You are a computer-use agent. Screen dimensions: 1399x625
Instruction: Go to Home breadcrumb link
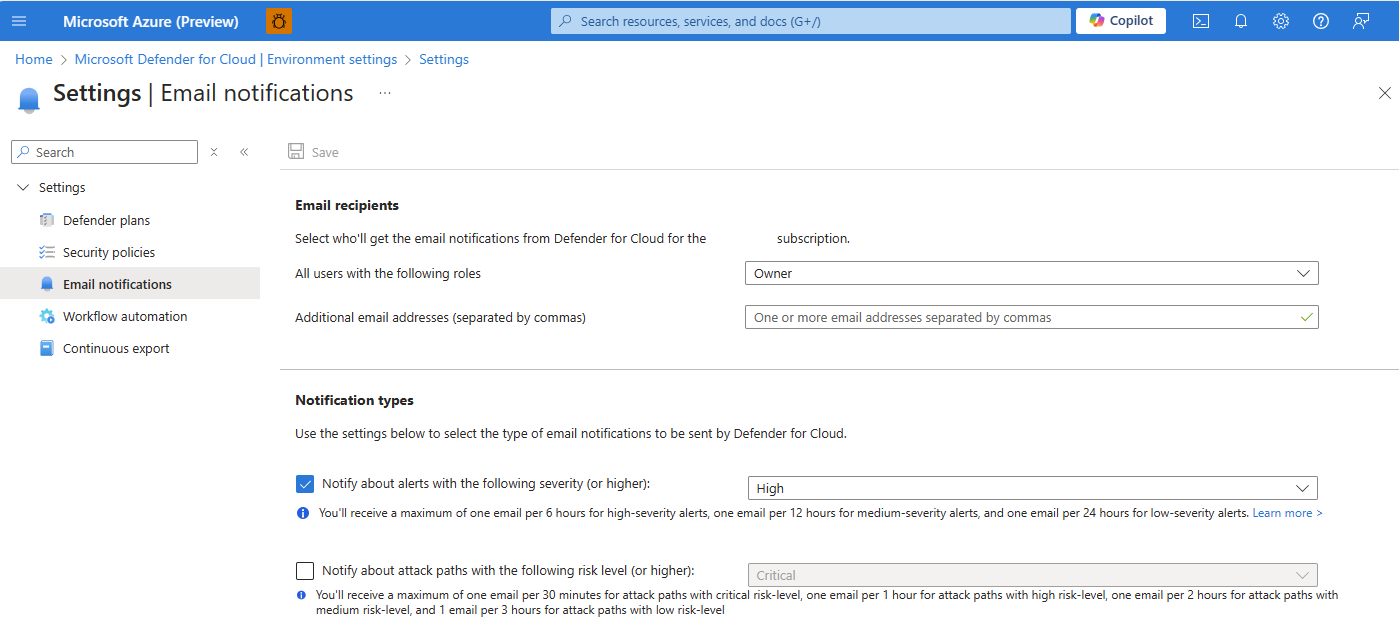34,59
